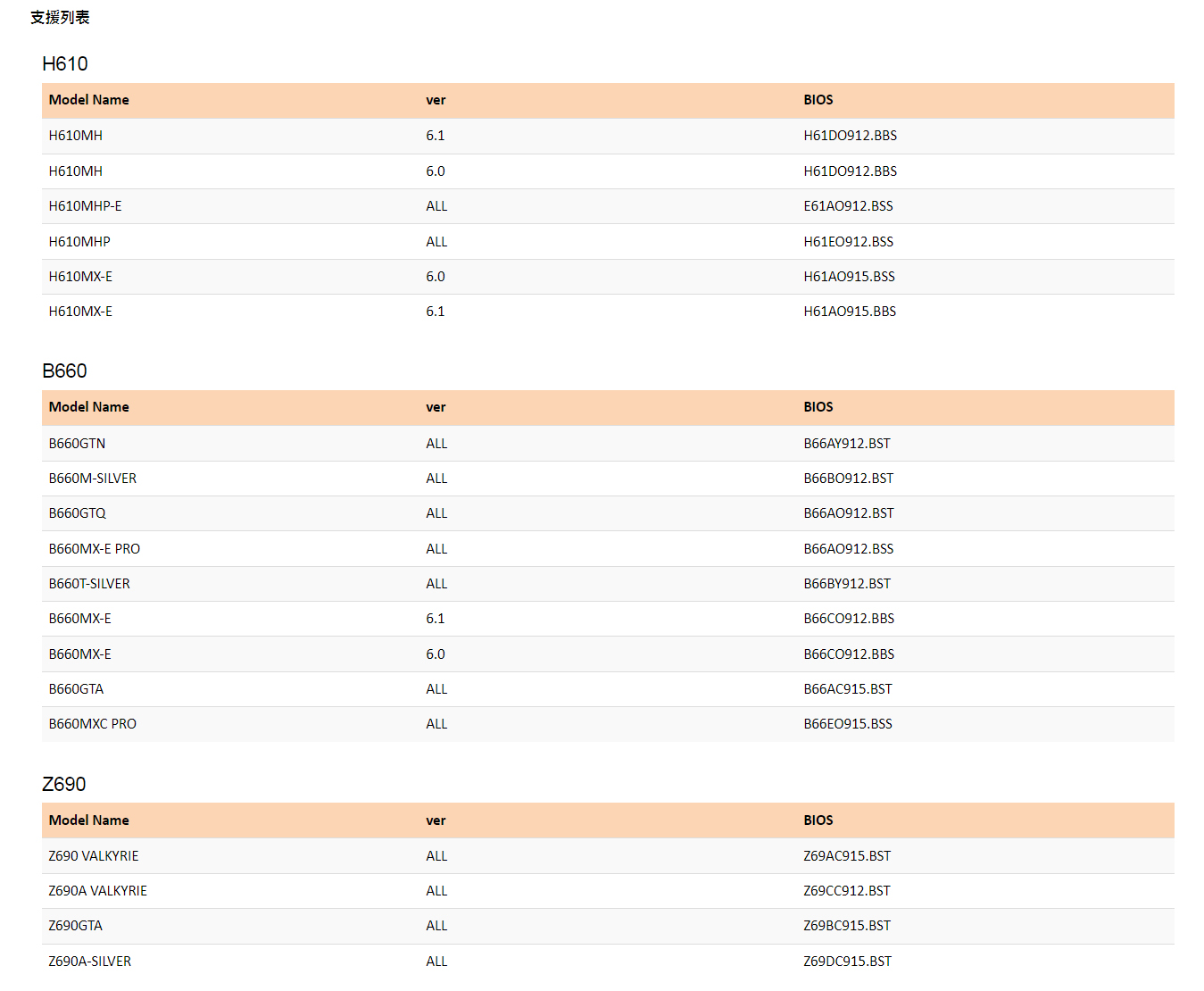
Task: Select the B66EO915.BSS BIOS entry
Action: 848,724
